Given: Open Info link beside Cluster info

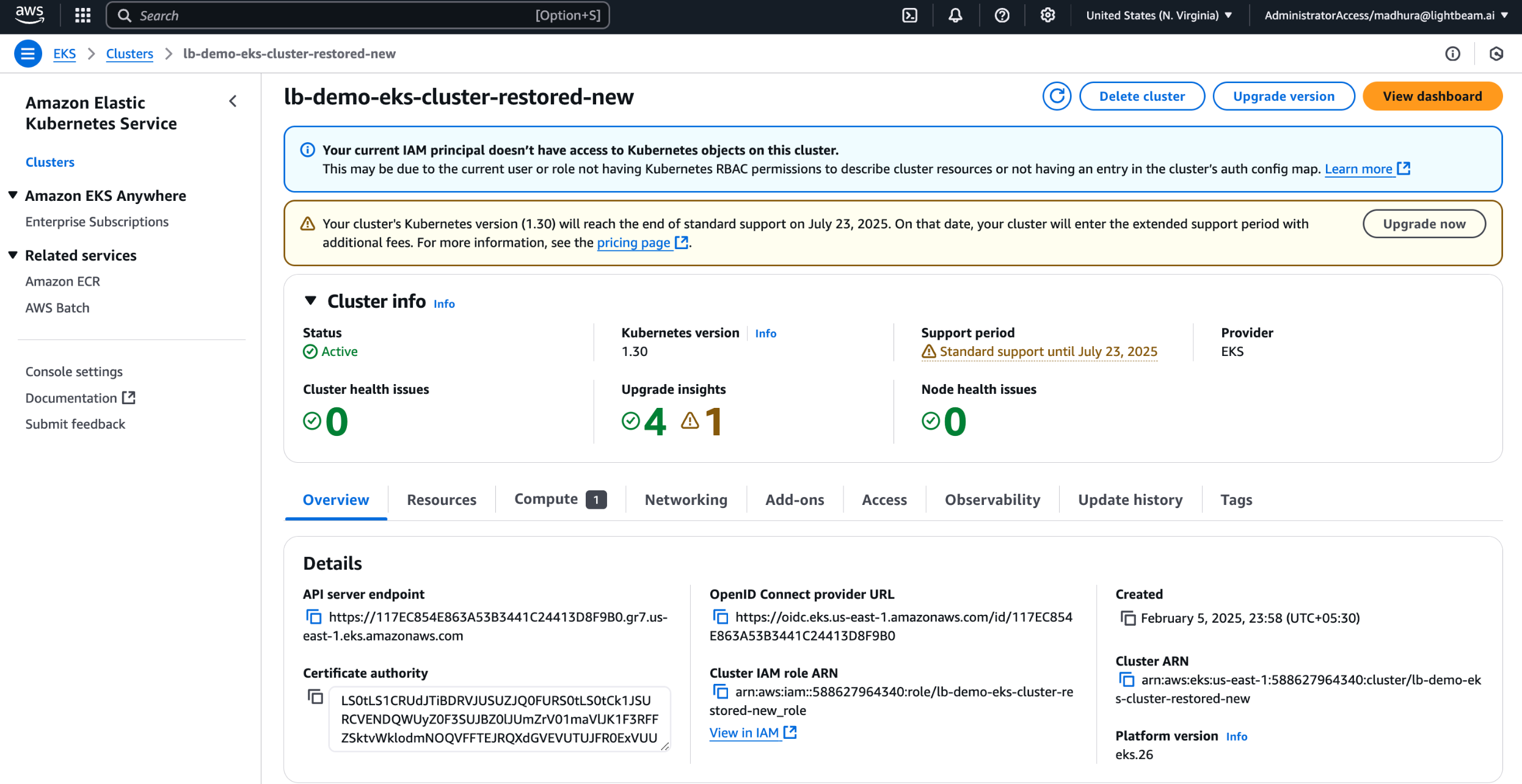Looking at the screenshot, I should click(x=444, y=303).
